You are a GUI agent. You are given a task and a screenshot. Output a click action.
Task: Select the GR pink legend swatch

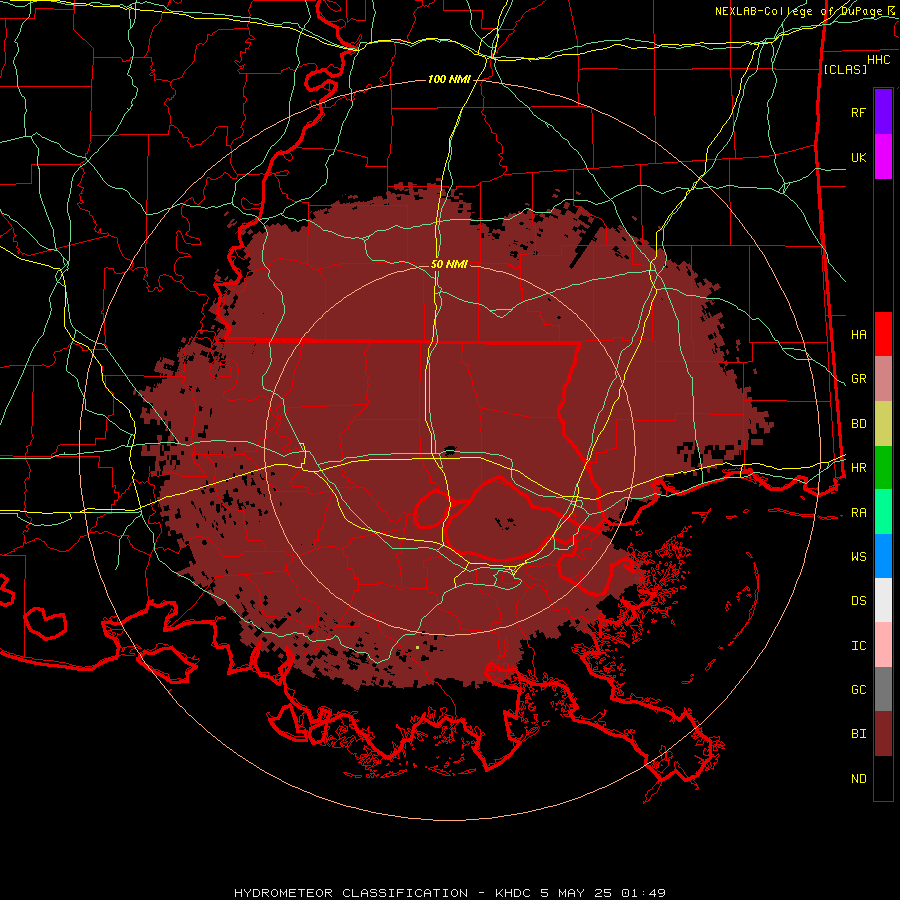[883, 379]
